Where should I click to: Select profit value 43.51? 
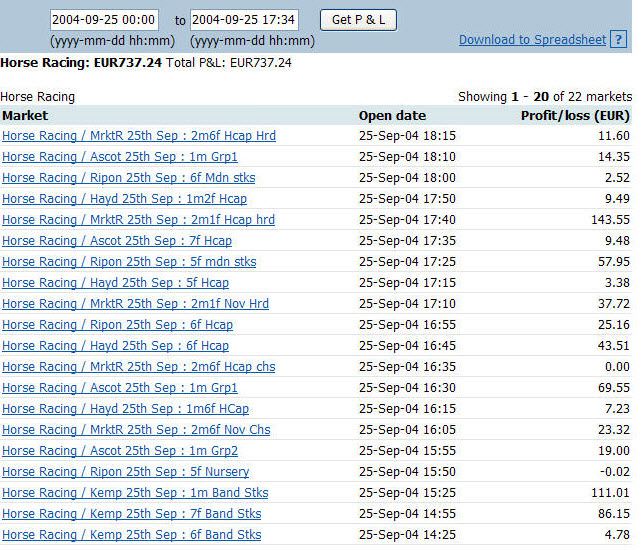coord(614,345)
